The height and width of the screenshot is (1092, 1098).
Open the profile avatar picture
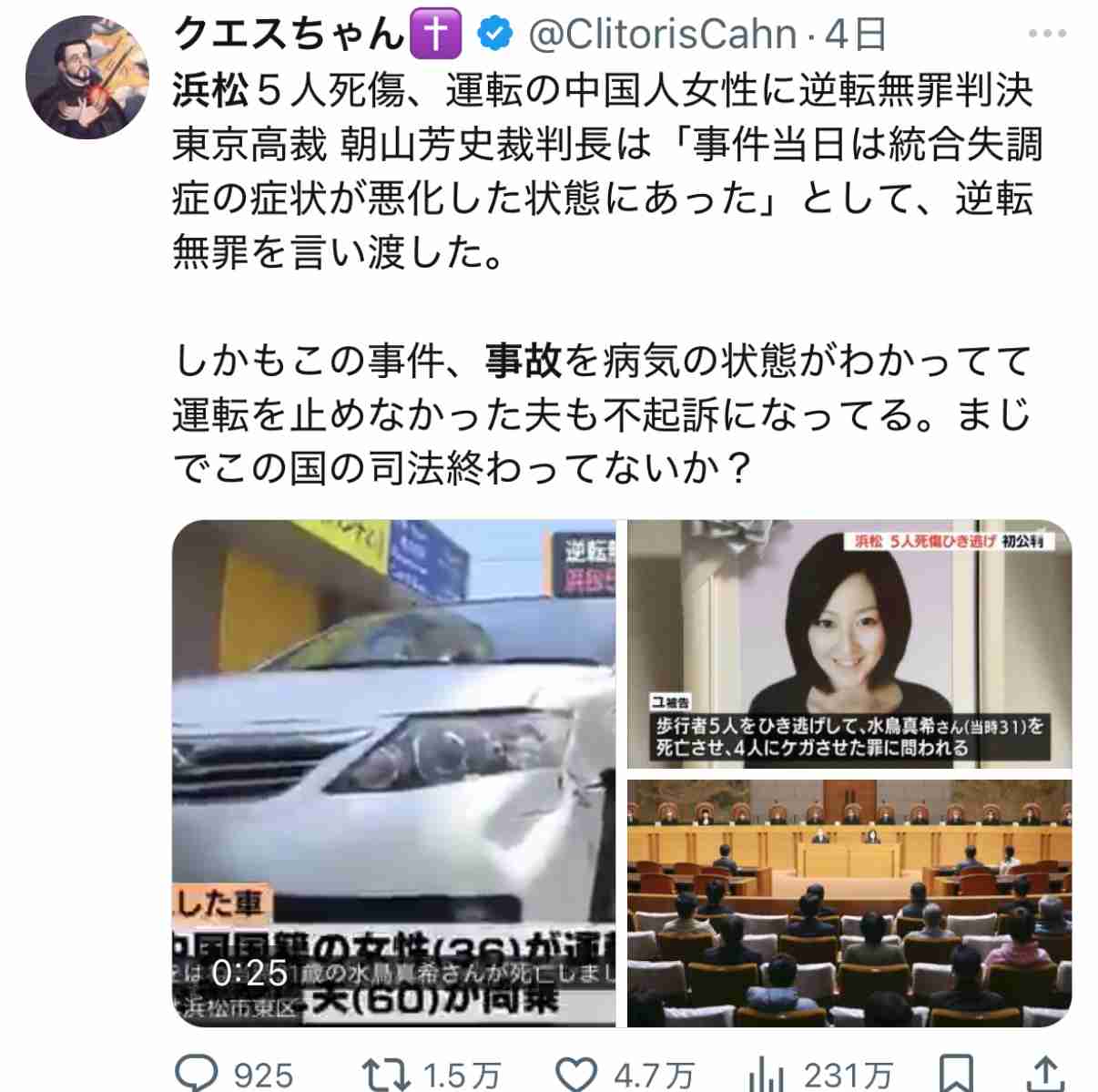point(87,77)
